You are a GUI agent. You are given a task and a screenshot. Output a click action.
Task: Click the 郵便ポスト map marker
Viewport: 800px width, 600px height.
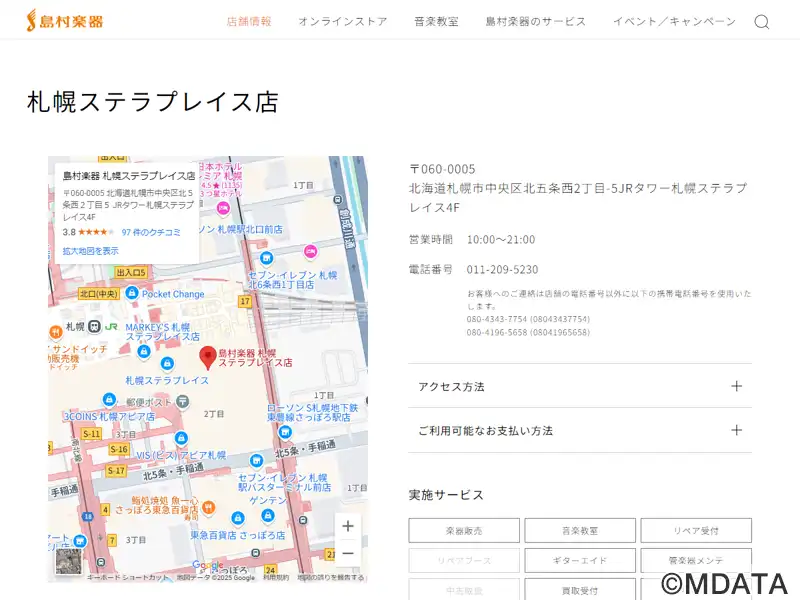pos(183,402)
